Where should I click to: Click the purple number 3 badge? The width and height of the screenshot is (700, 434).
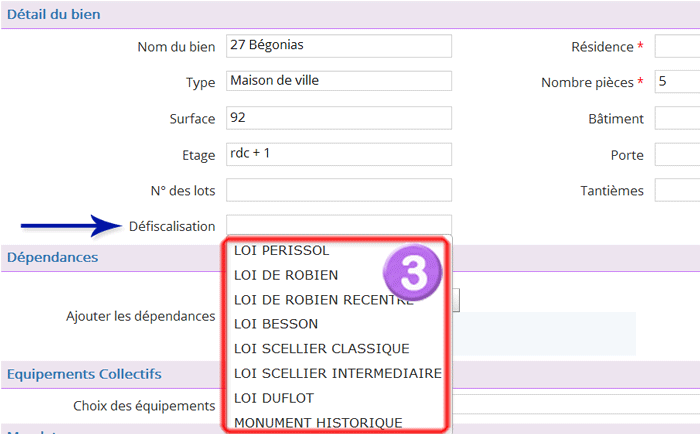(412, 272)
